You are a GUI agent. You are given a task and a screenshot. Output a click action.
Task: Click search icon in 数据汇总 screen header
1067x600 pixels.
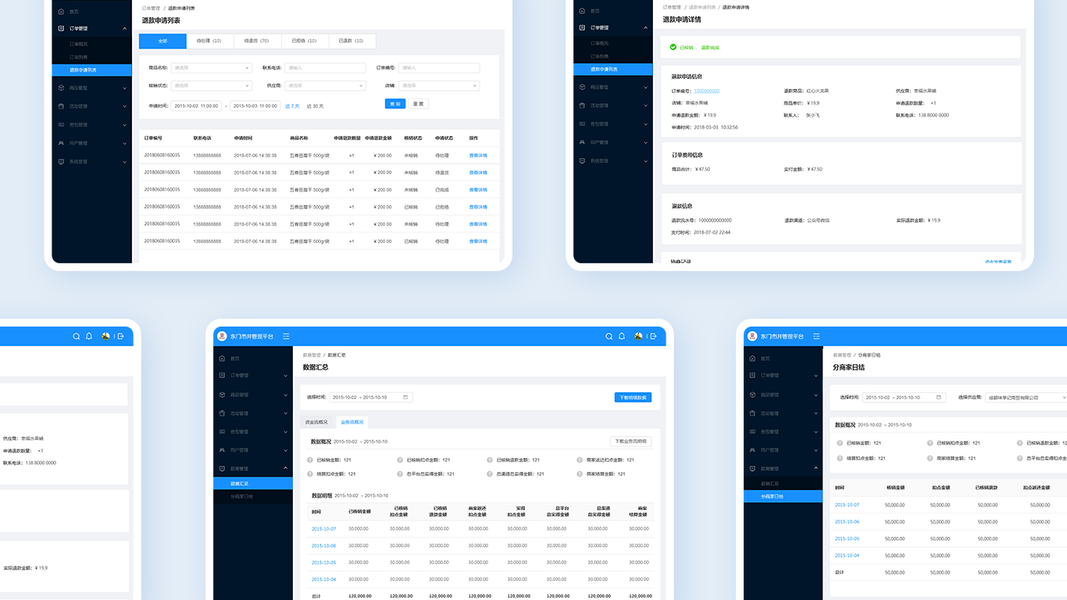[609, 336]
